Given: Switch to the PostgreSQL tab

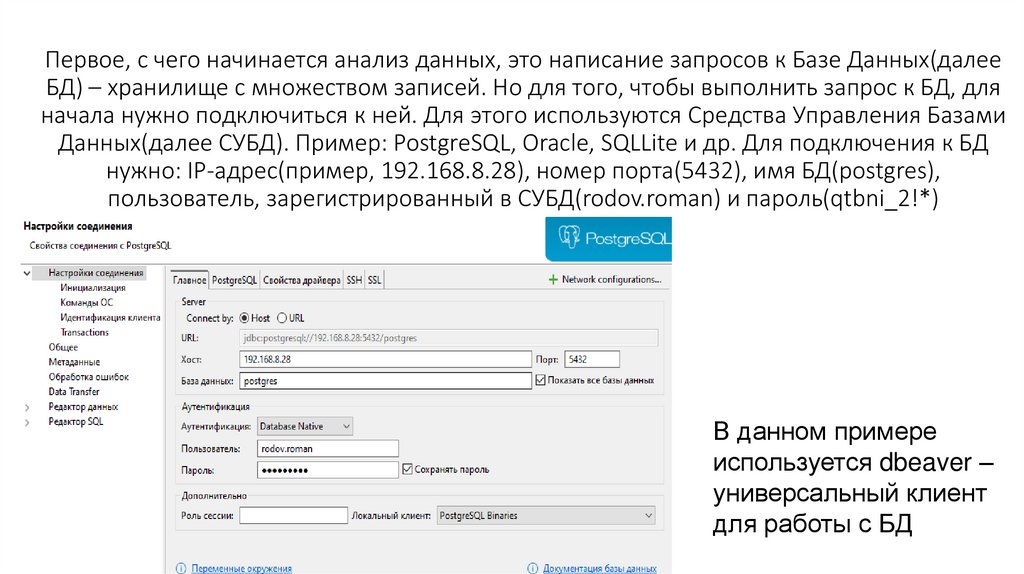Looking at the screenshot, I should coord(234,280).
